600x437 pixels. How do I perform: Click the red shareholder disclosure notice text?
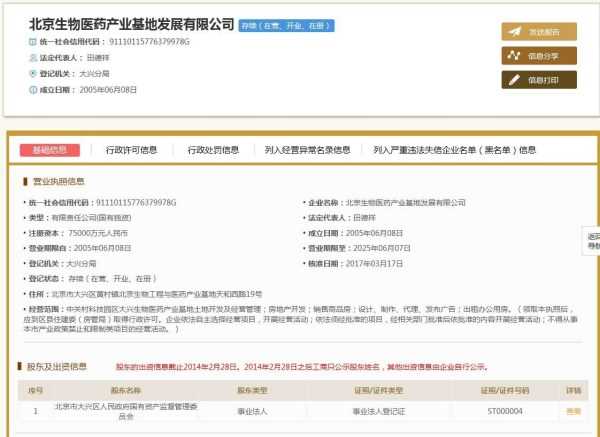(x=302, y=367)
